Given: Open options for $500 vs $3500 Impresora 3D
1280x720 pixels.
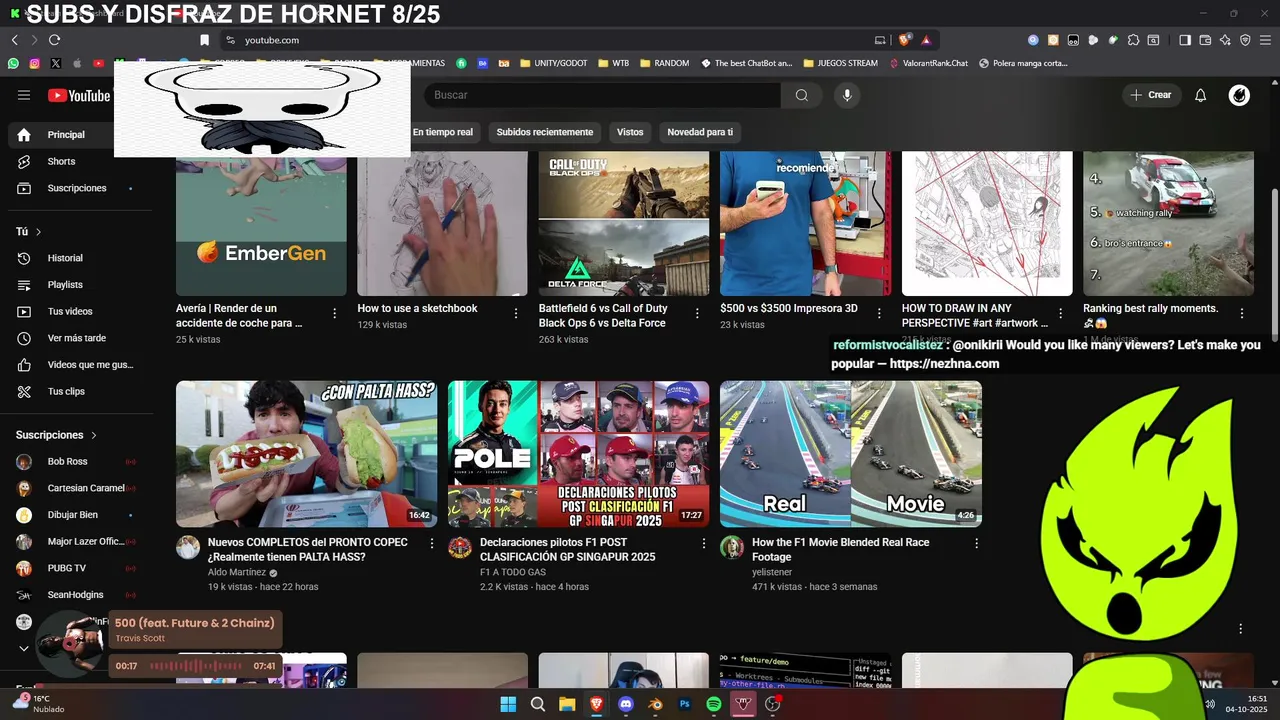Looking at the screenshot, I should click(x=879, y=314).
